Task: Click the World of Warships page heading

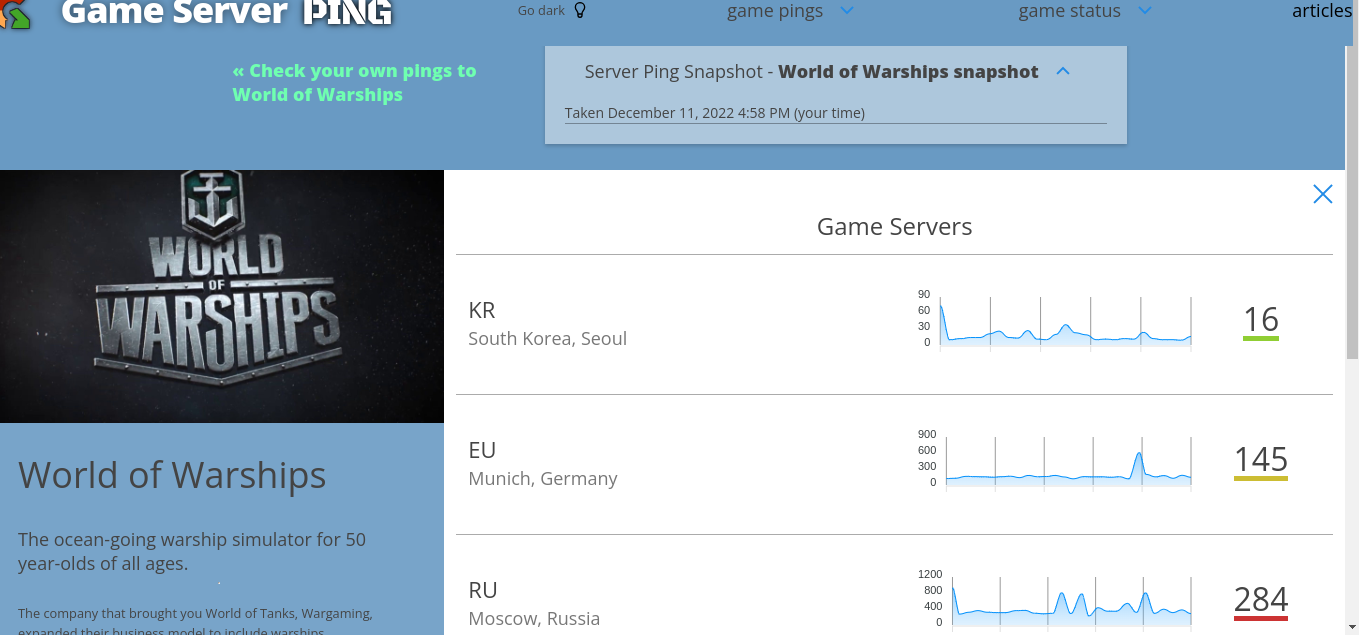Action: coord(172,475)
